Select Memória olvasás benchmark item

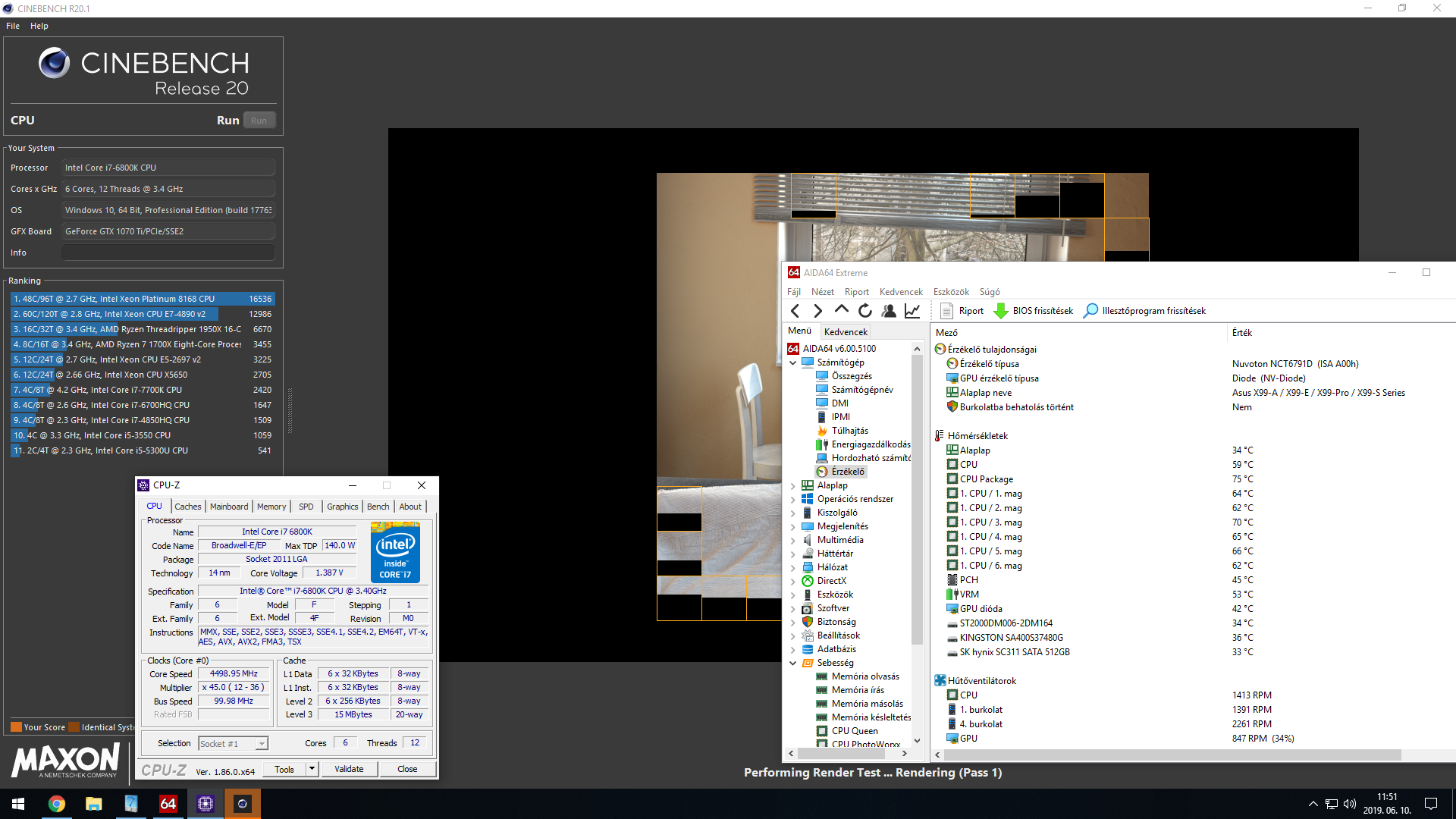pyautogui.click(x=858, y=676)
